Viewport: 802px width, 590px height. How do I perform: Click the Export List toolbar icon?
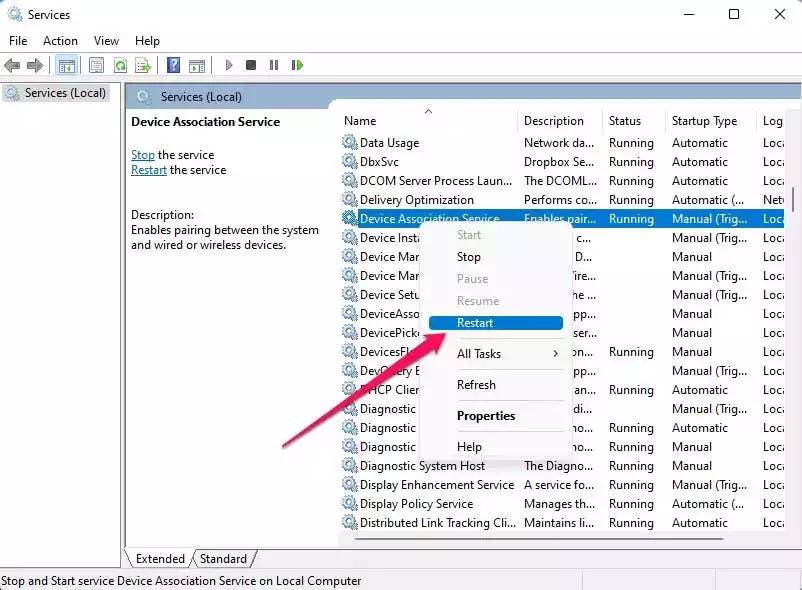[143, 65]
